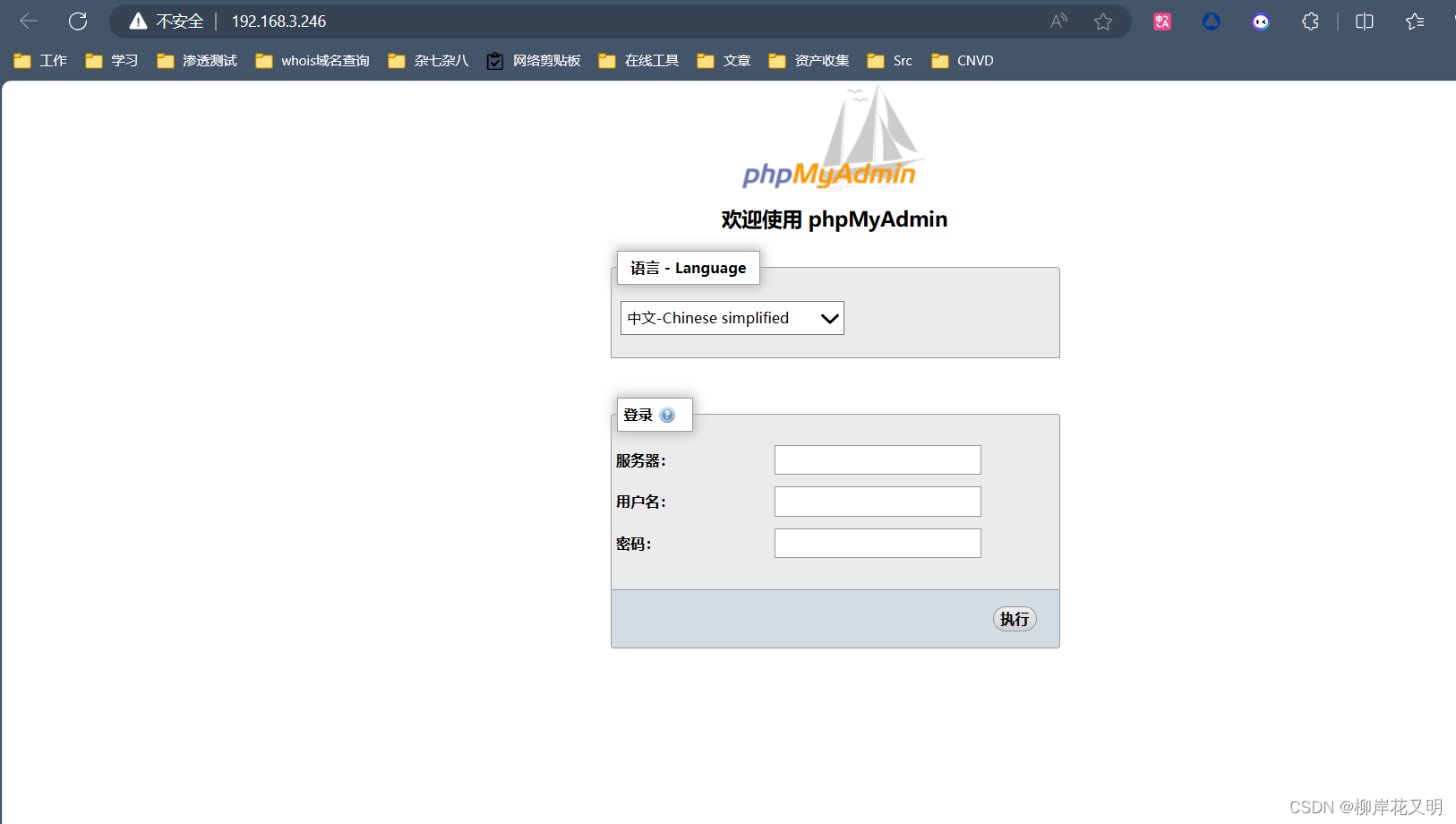This screenshot has width=1456, height=824.
Task: Open the extensions puzzle piece icon
Action: coord(1310,21)
